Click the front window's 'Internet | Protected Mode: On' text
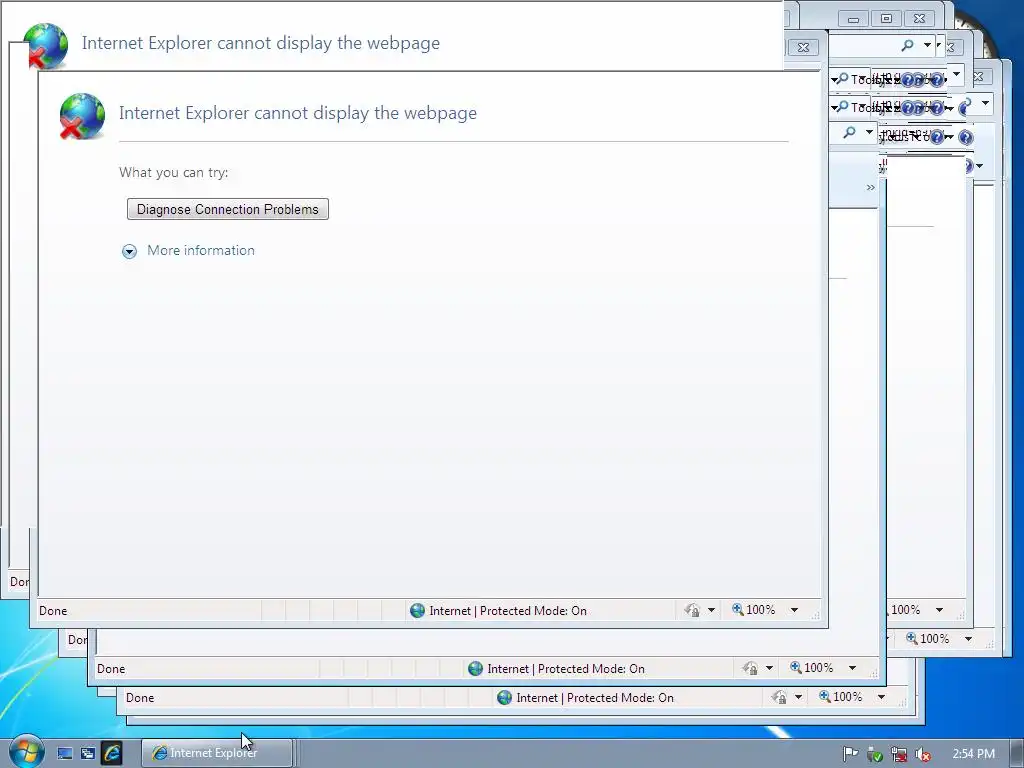Image resolution: width=1024 pixels, height=768 pixels. (508, 611)
